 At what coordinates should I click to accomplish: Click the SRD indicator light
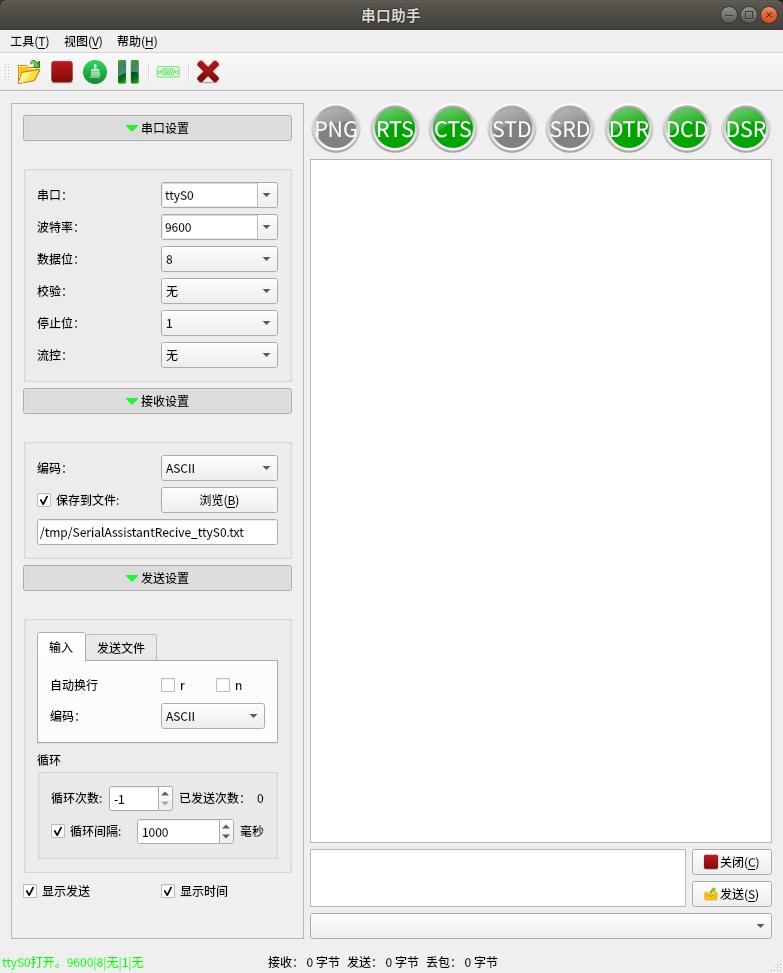pos(570,128)
